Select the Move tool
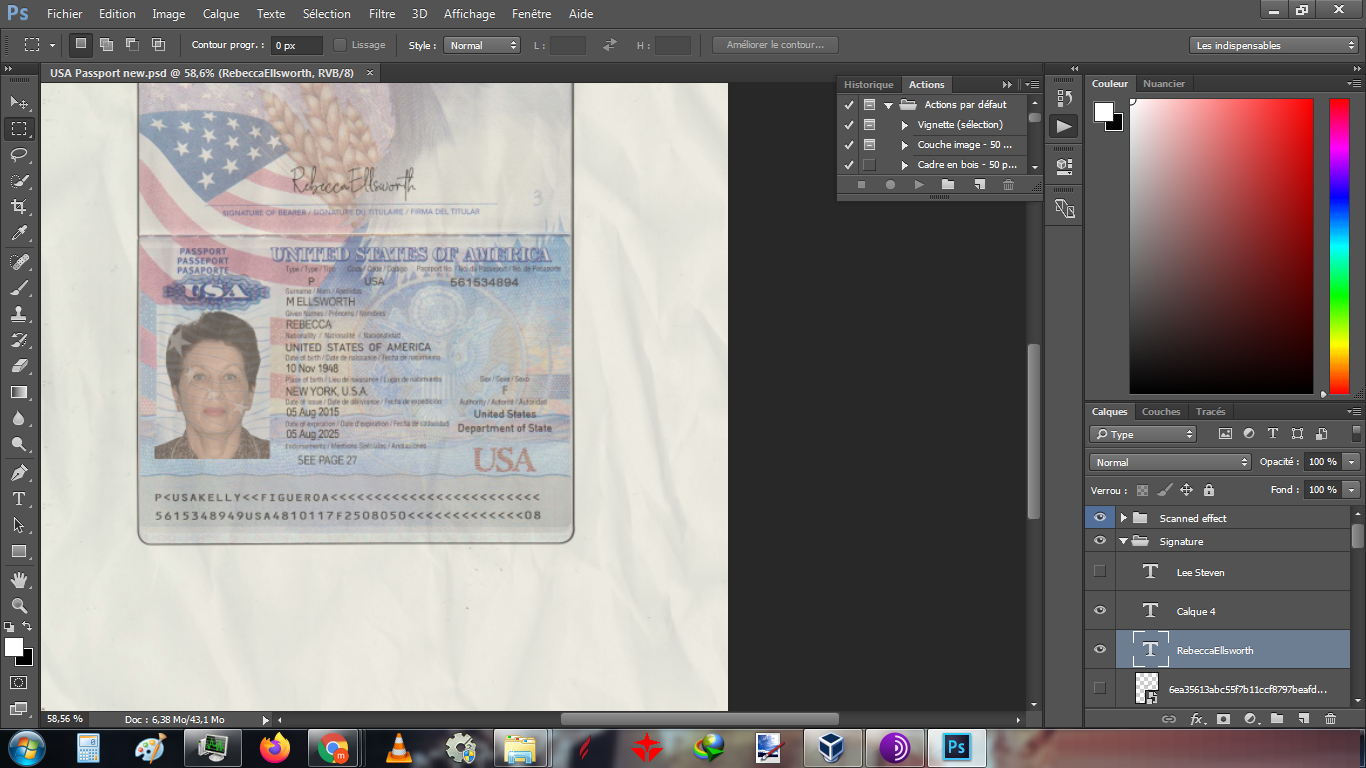The image size is (1366, 768). (x=19, y=102)
